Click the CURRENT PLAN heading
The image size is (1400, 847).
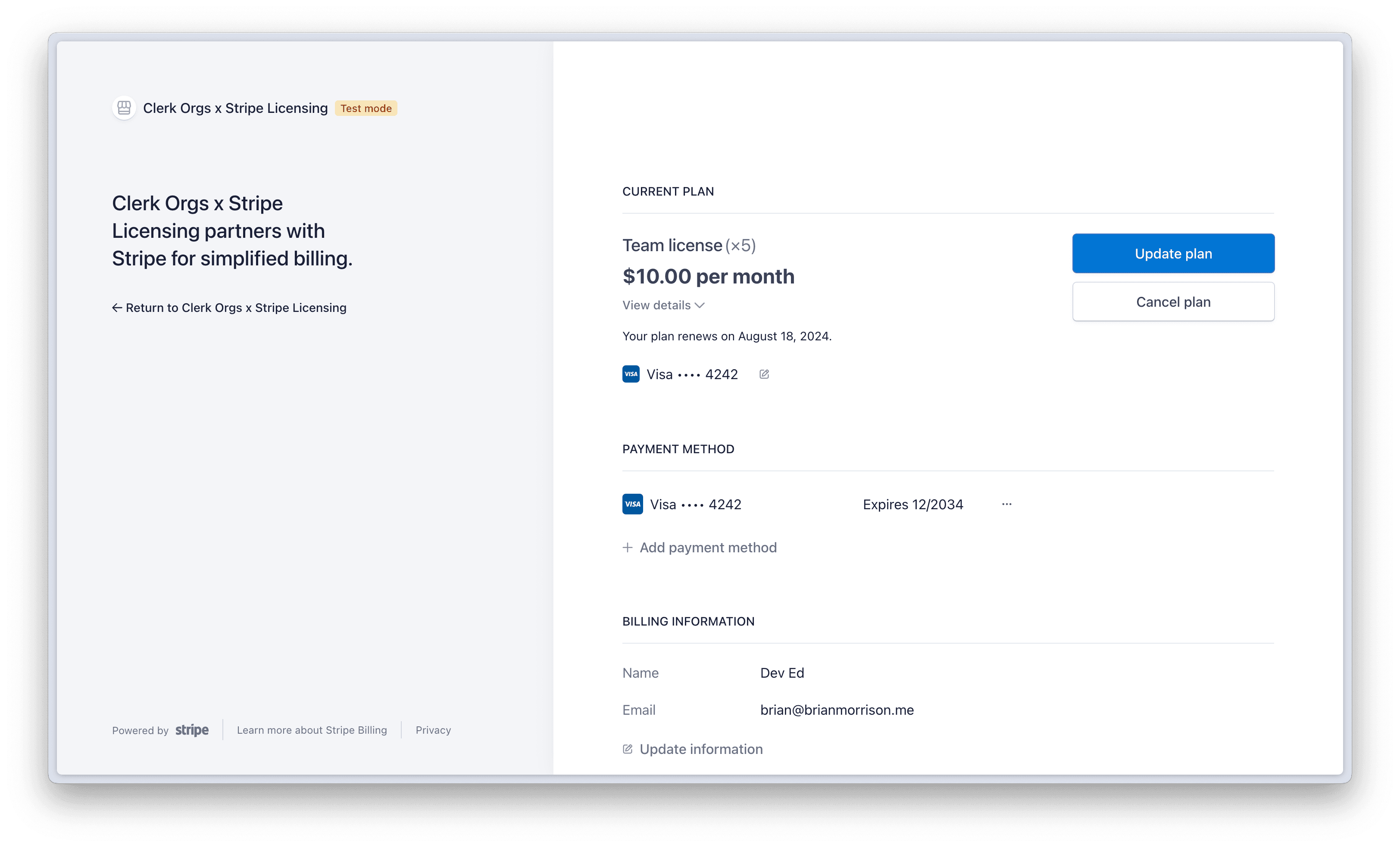point(668,191)
